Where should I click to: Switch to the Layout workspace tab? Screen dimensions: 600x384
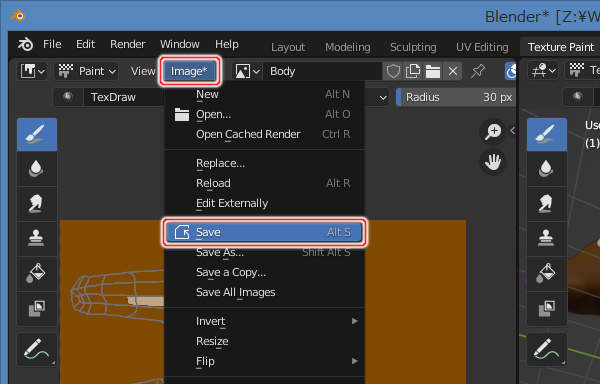click(x=288, y=47)
